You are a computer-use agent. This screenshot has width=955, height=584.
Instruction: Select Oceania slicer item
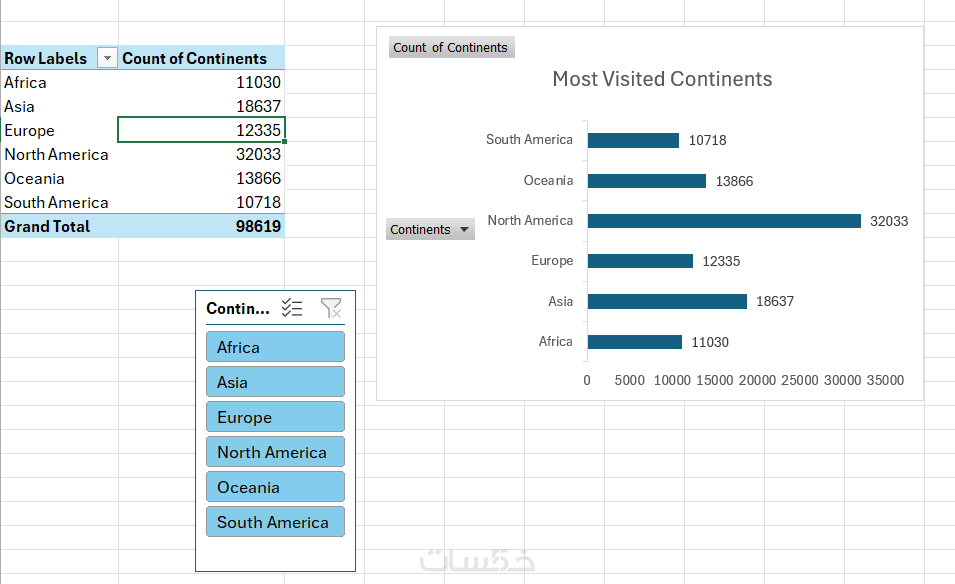275,487
